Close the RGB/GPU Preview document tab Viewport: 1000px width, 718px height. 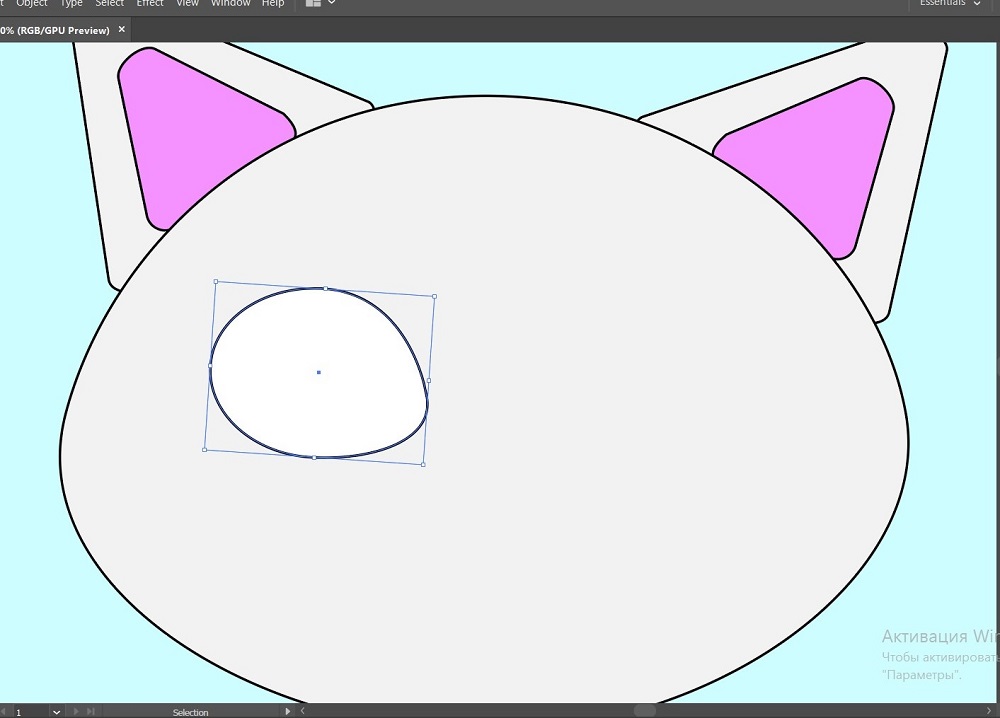pyautogui.click(x=122, y=30)
